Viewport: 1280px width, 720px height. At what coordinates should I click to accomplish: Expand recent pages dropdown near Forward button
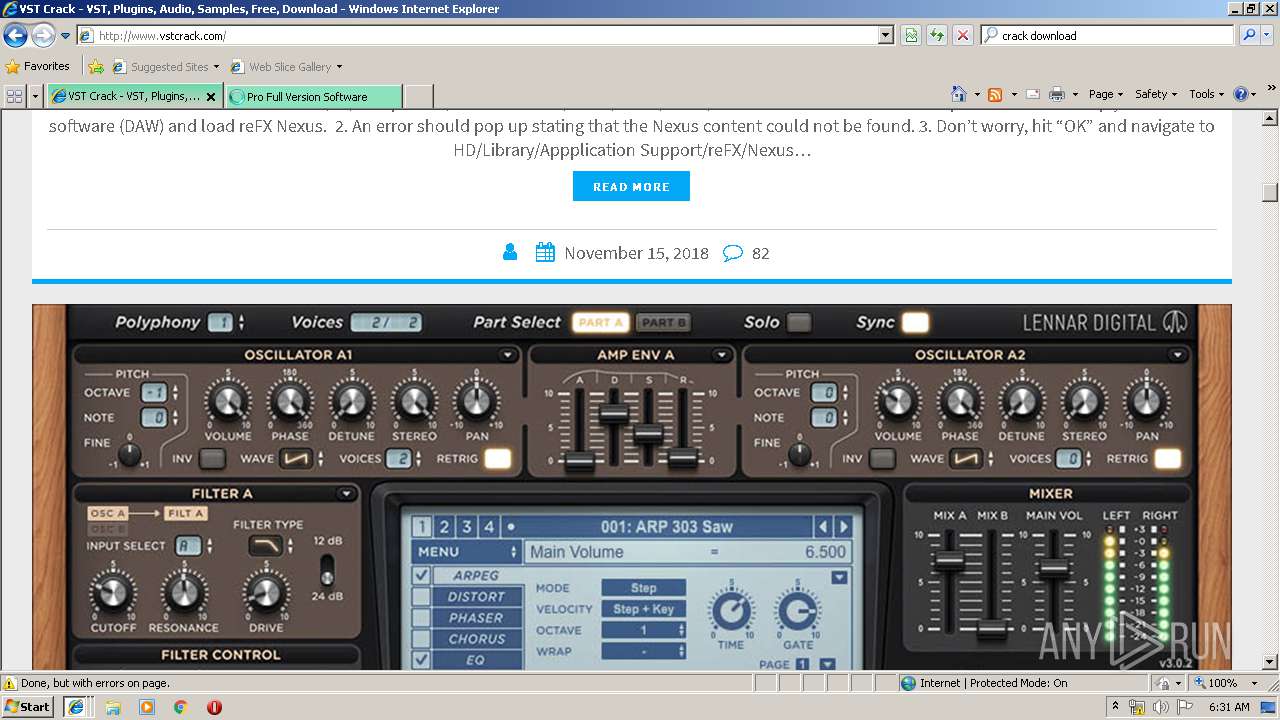tap(65, 36)
